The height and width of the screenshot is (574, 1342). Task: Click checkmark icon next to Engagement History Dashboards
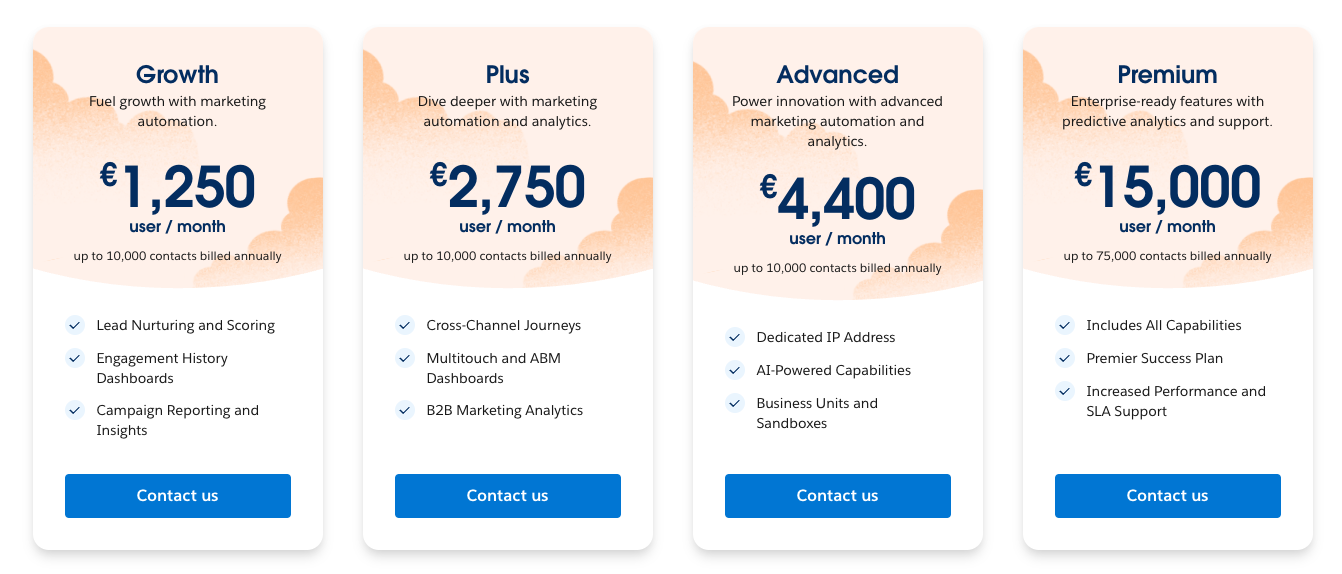75,358
